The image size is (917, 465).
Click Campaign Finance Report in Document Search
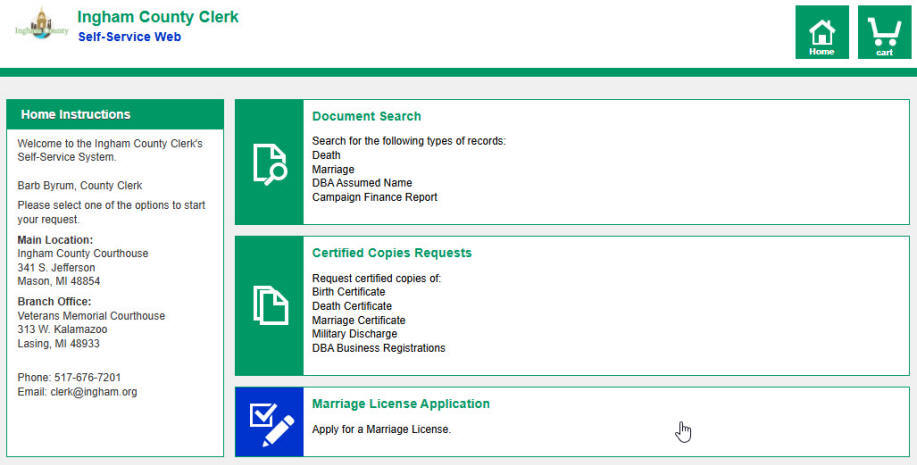[x=374, y=197]
